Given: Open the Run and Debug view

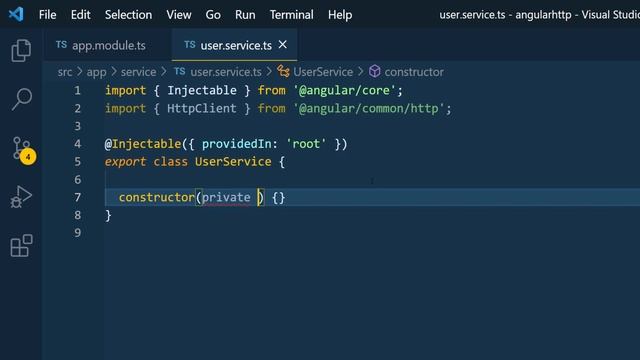Looking at the screenshot, I should pos(21,197).
